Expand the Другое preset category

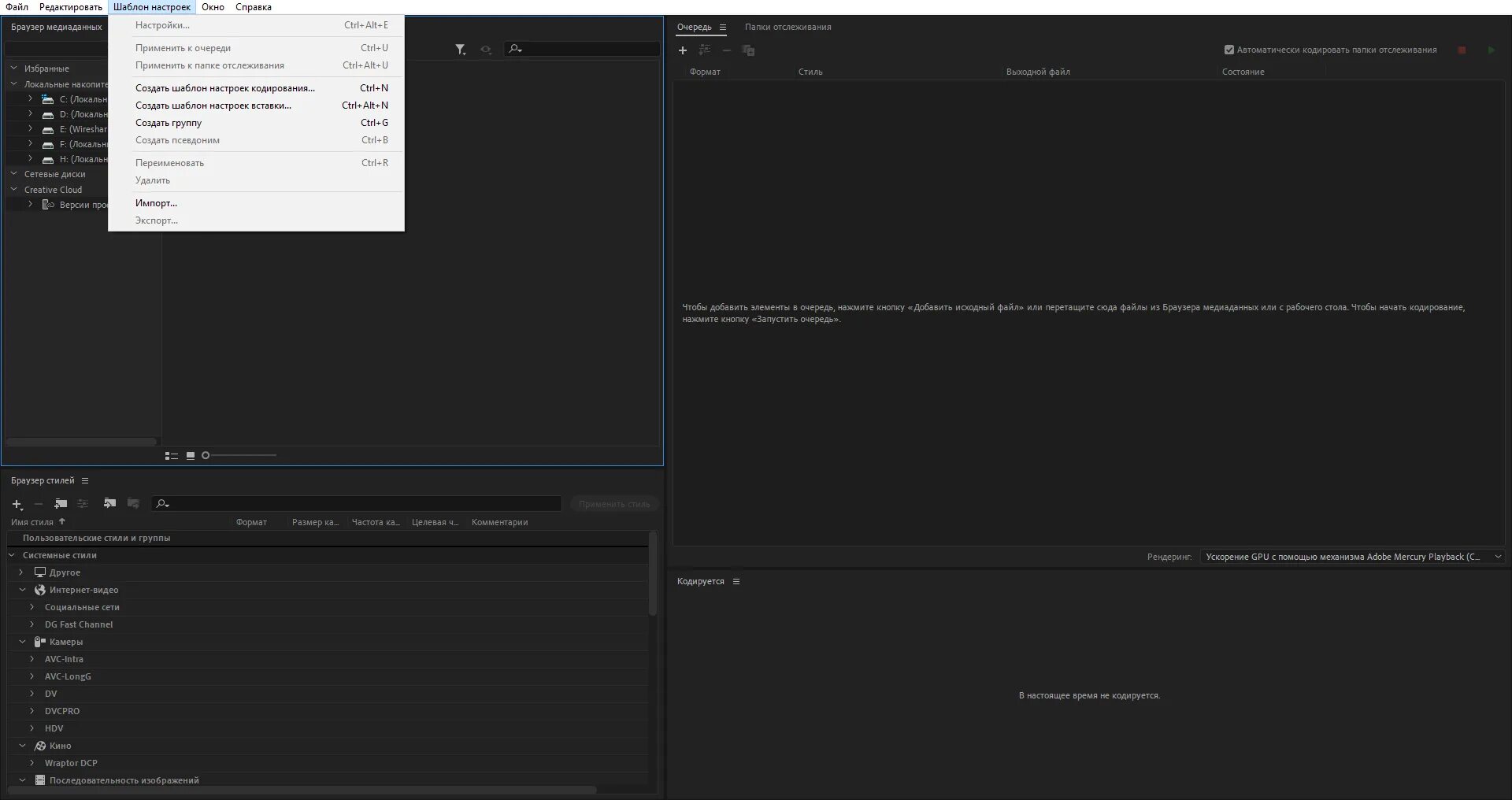point(21,572)
